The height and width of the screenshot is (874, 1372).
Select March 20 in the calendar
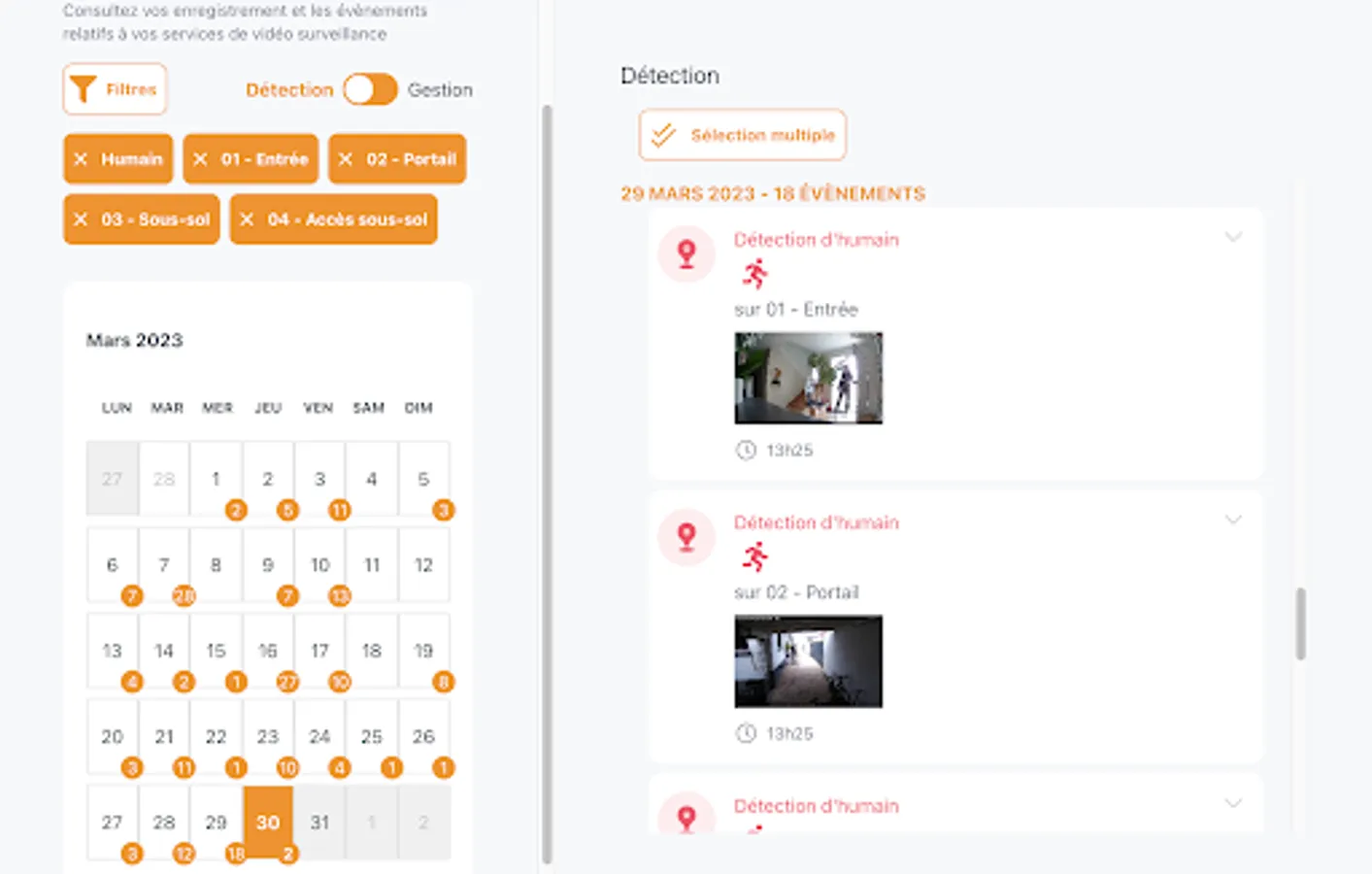click(x=113, y=737)
